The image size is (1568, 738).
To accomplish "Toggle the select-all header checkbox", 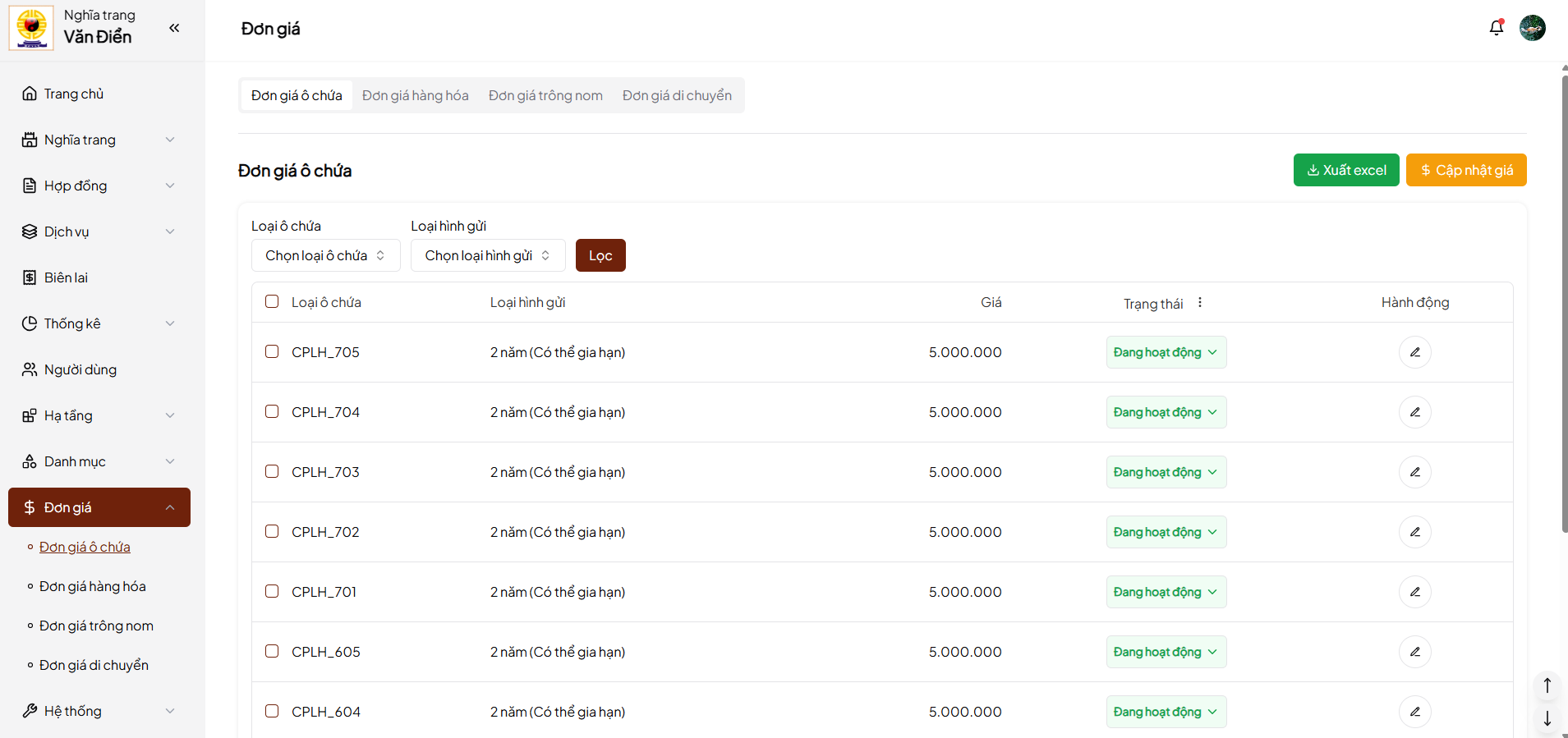I will point(272,301).
